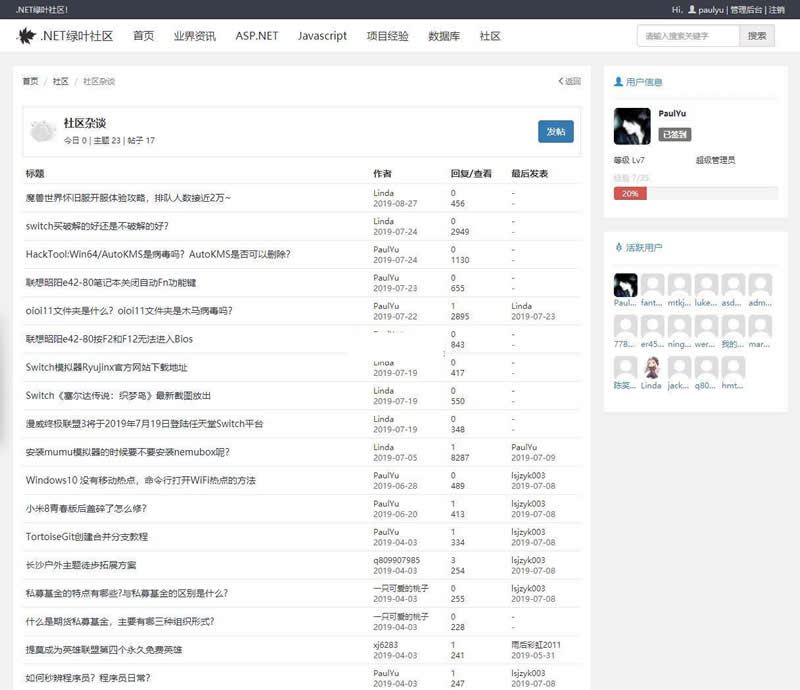Open post 私募基金的特点有哪些?

[127, 593]
